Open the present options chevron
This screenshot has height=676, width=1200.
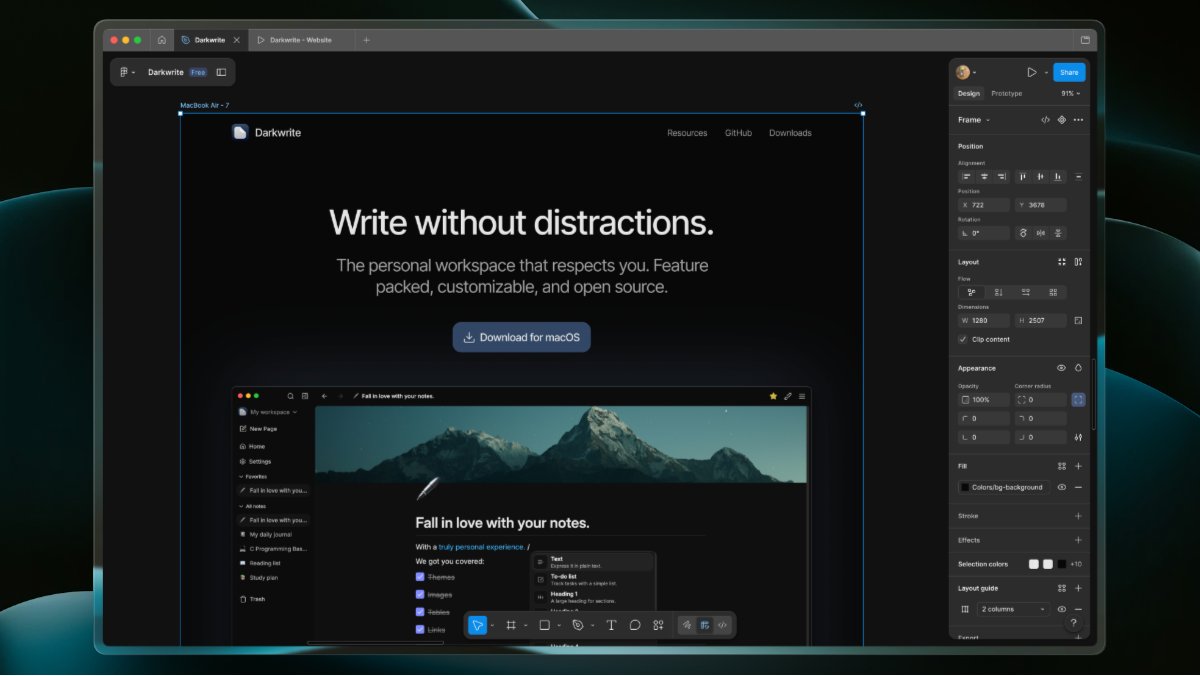[x=1046, y=73]
